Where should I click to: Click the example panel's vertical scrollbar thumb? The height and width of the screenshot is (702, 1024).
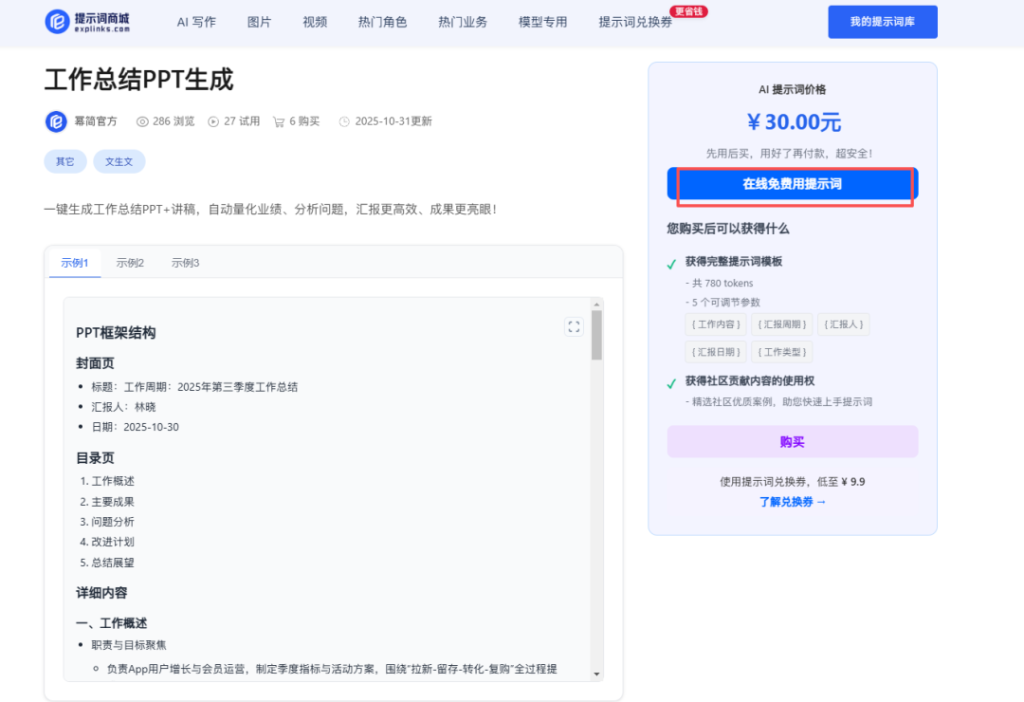(x=597, y=335)
